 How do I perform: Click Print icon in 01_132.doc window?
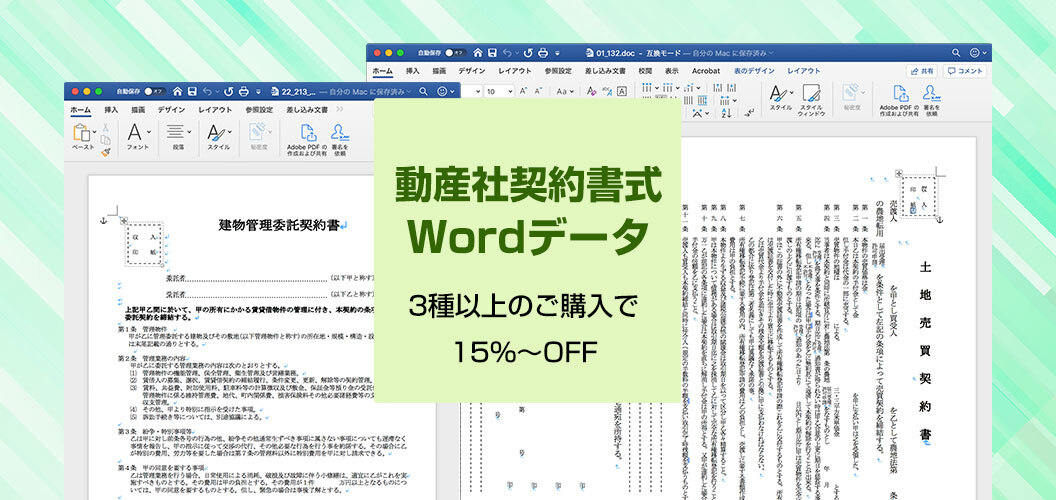[543, 53]
